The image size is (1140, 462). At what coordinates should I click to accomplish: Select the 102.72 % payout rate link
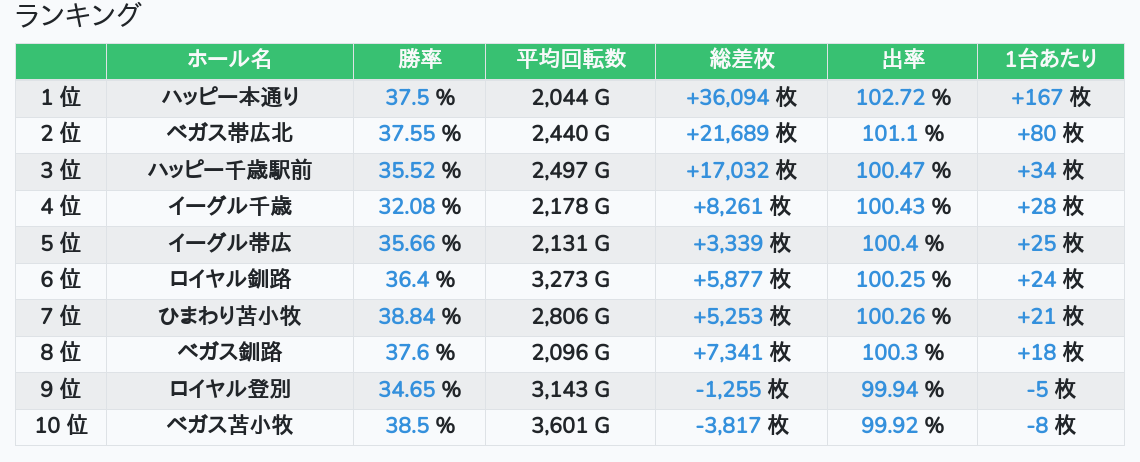889,97
